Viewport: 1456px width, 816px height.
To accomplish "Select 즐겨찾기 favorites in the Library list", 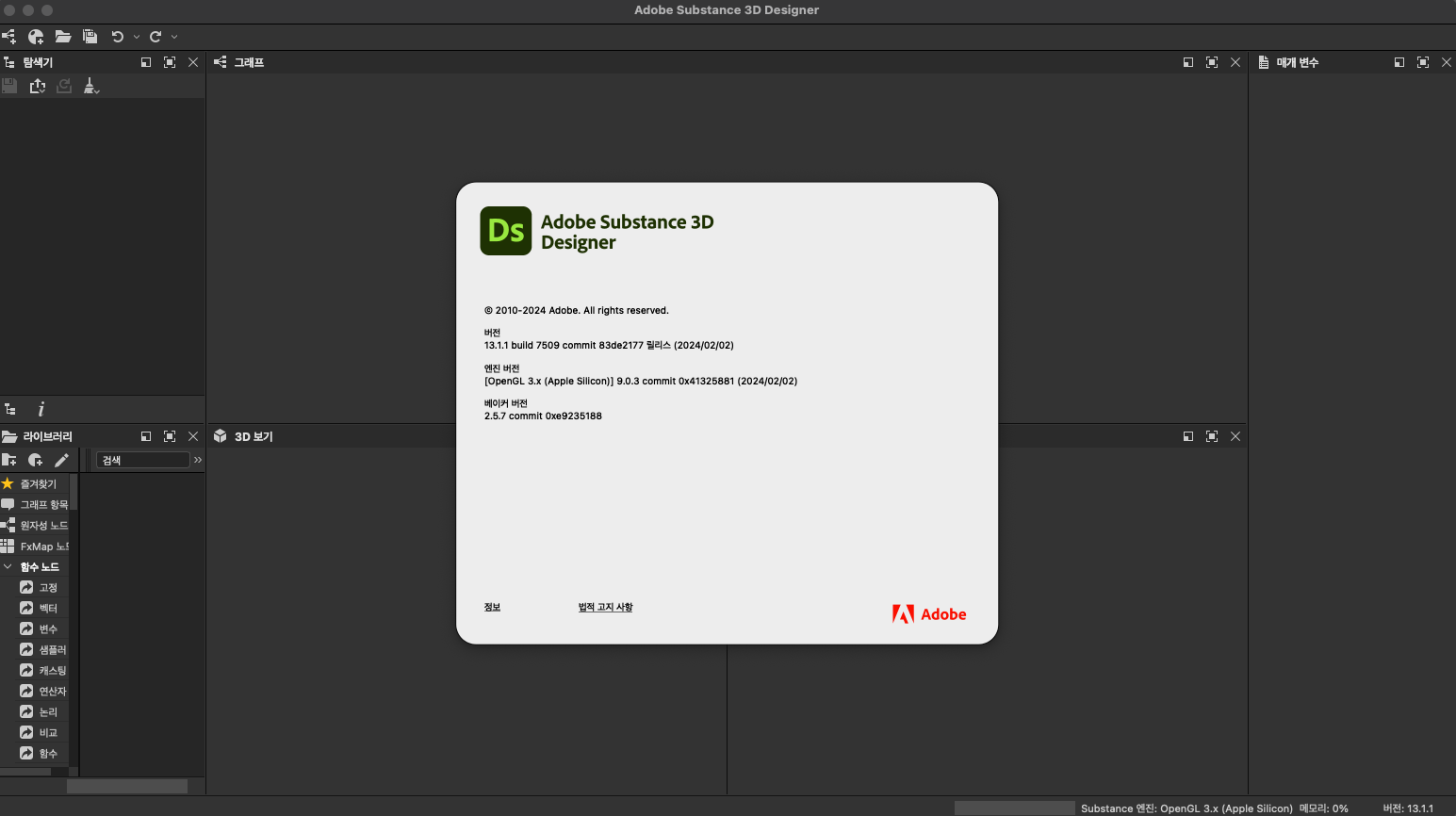I will (38, 483).
